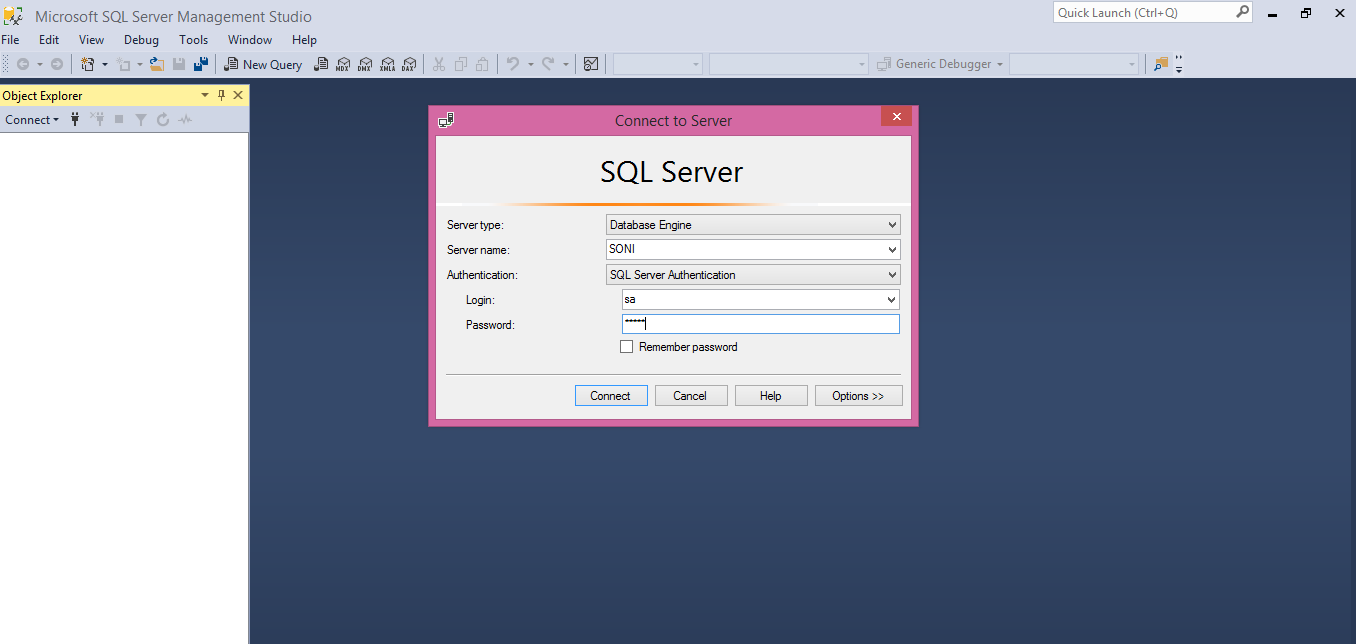
Task: Open the Debug menu
Action: click(141, 40)
